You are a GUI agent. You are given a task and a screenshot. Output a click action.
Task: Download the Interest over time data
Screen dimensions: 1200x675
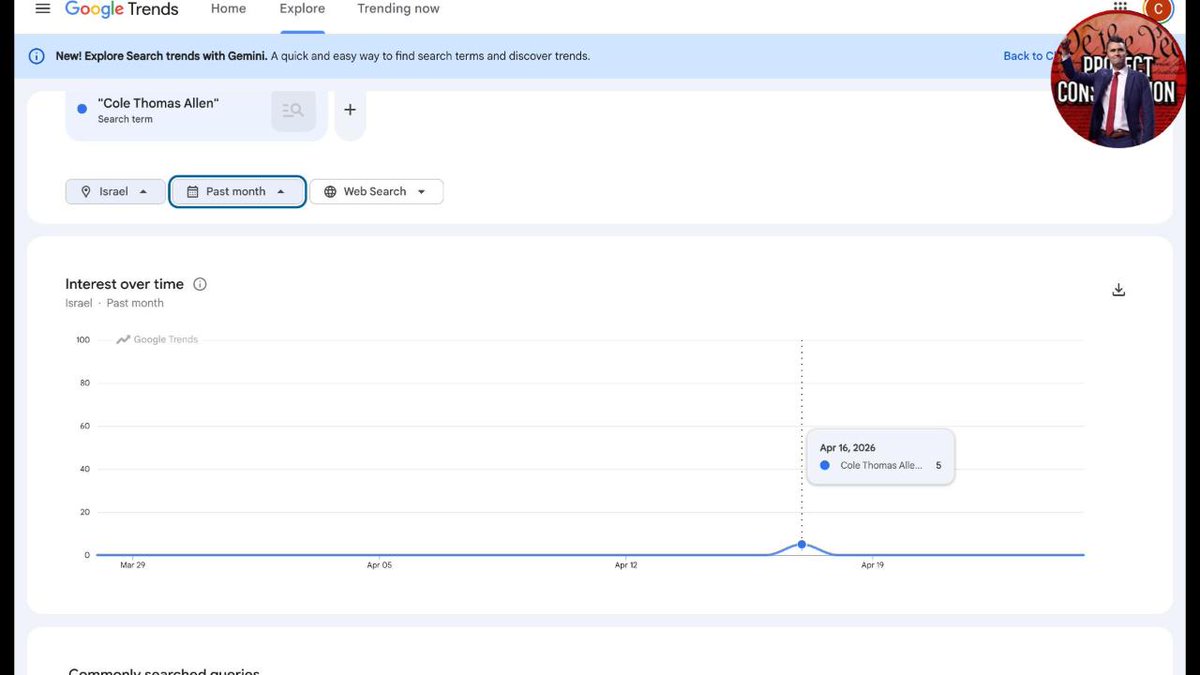1118,290
